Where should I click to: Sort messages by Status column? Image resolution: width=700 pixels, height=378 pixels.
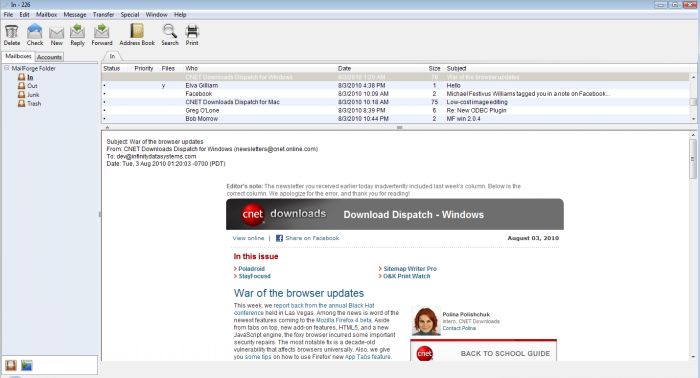[x=112, y=68]
